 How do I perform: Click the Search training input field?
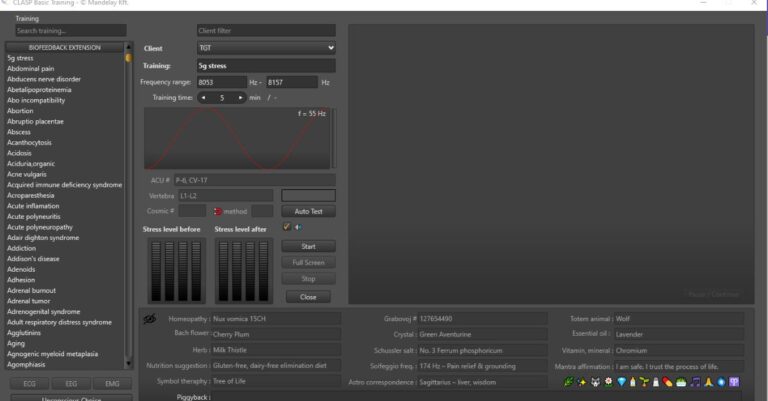[x=71, y=31]
